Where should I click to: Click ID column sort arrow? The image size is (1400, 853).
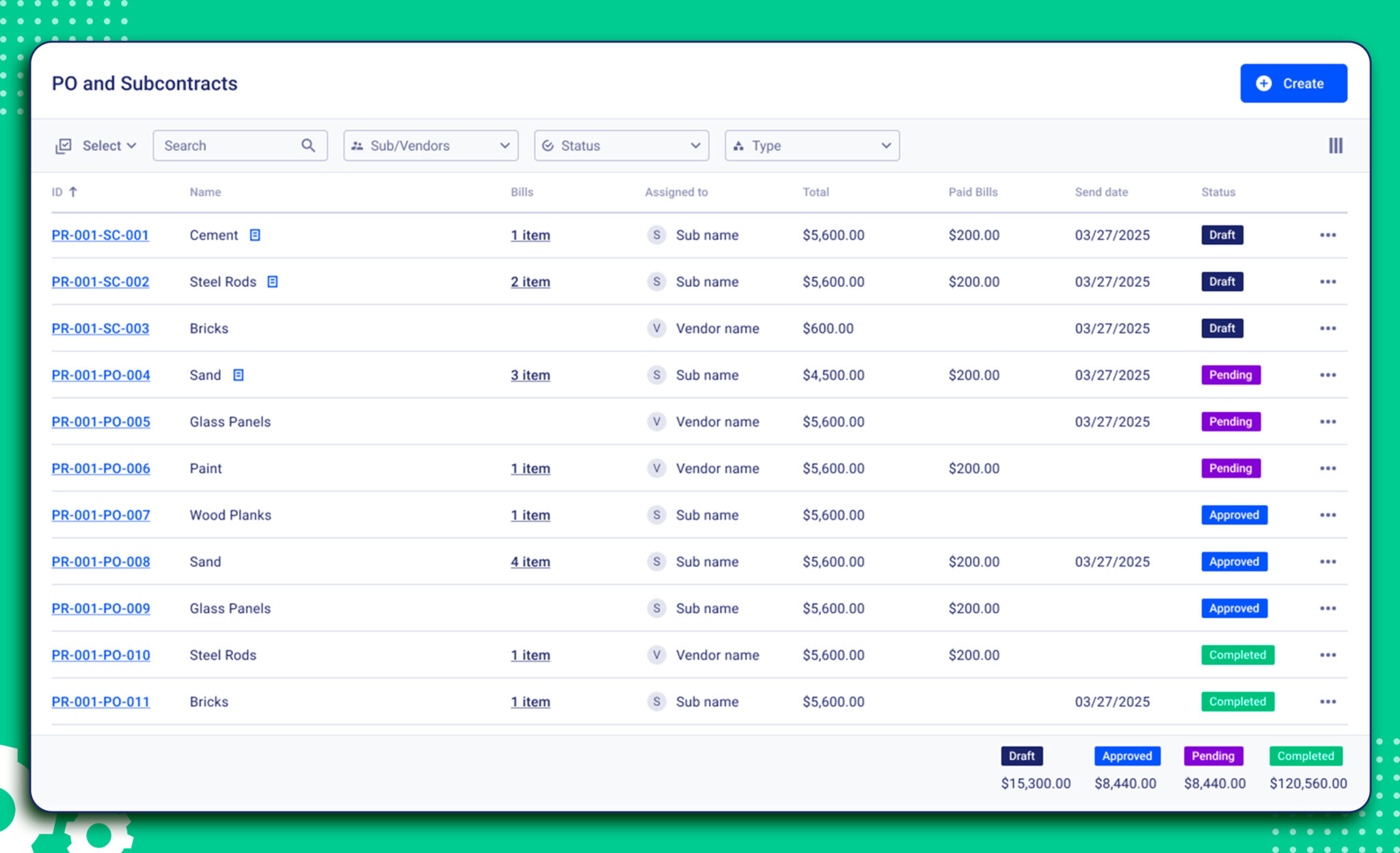73,192
